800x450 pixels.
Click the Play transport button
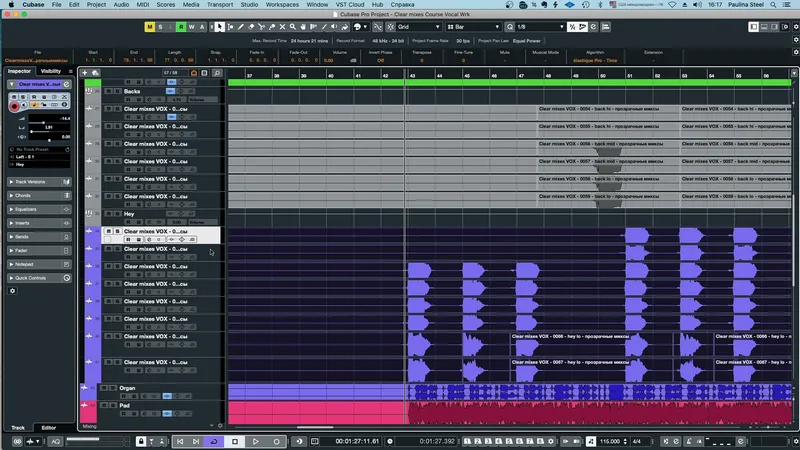[256, 441]
